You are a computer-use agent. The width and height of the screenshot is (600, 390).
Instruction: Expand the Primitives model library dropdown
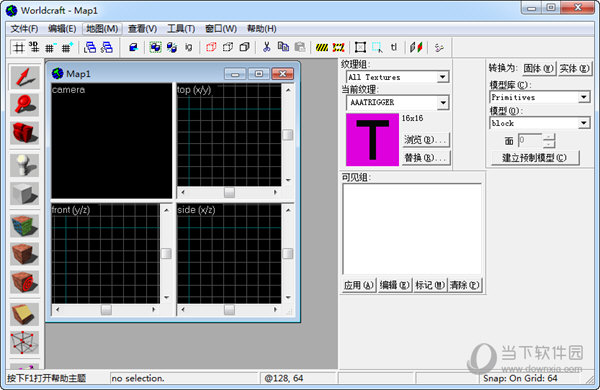pos(584,97)
